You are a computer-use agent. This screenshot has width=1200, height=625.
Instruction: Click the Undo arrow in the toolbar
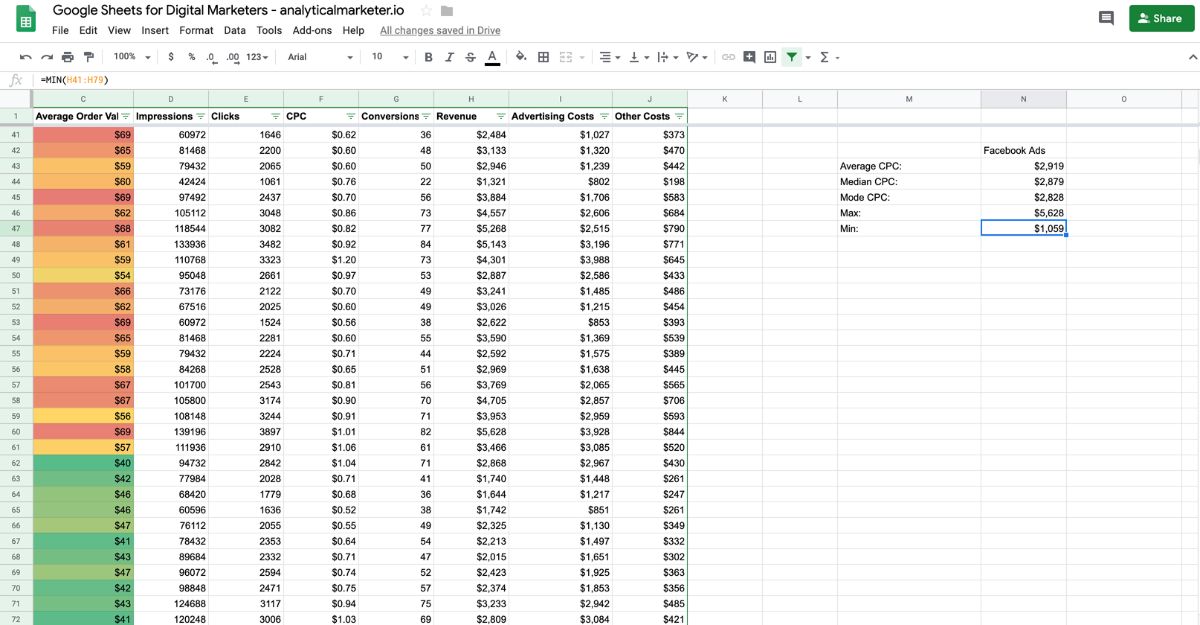click(25, 57)
